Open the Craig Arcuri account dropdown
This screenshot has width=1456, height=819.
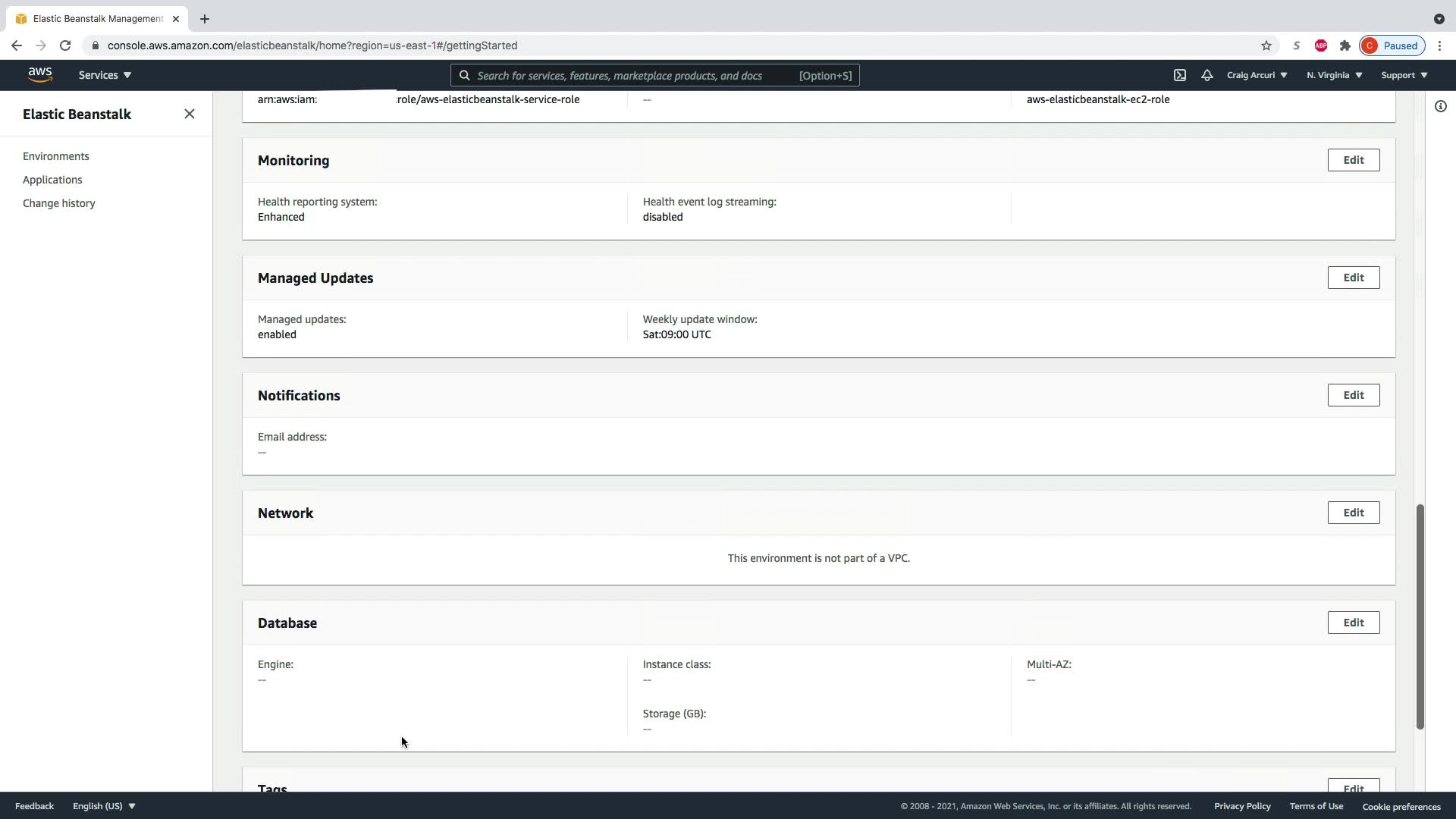click(x=1257, y=75)
